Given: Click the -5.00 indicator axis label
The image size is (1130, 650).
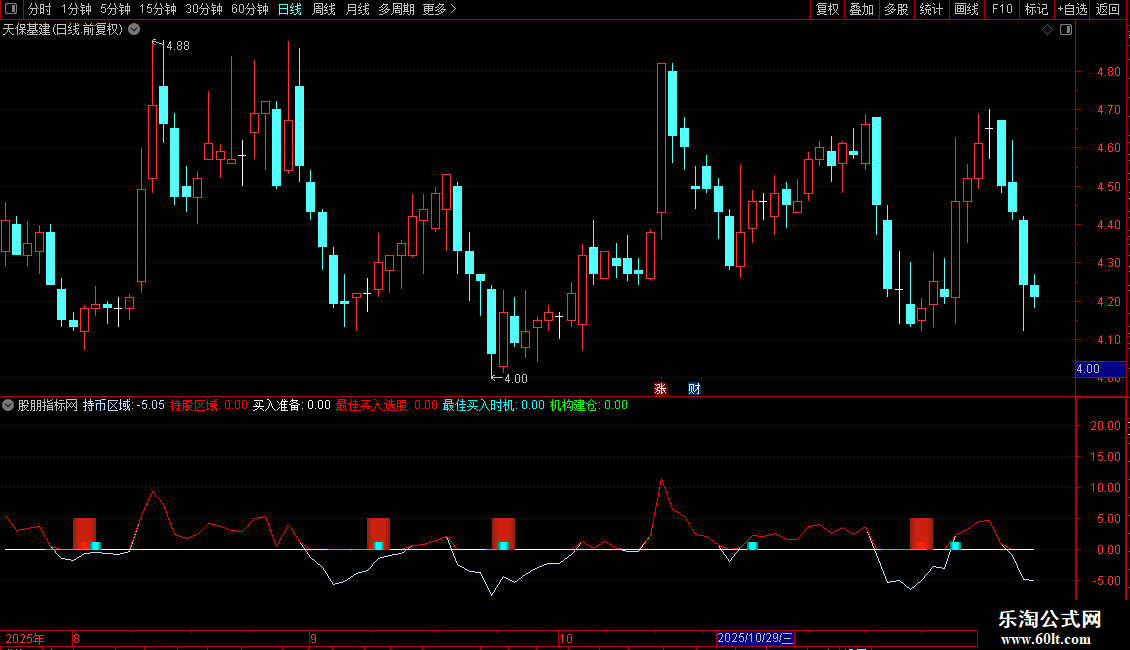Looking at the screenshot, I should (x=1105, y=580).
